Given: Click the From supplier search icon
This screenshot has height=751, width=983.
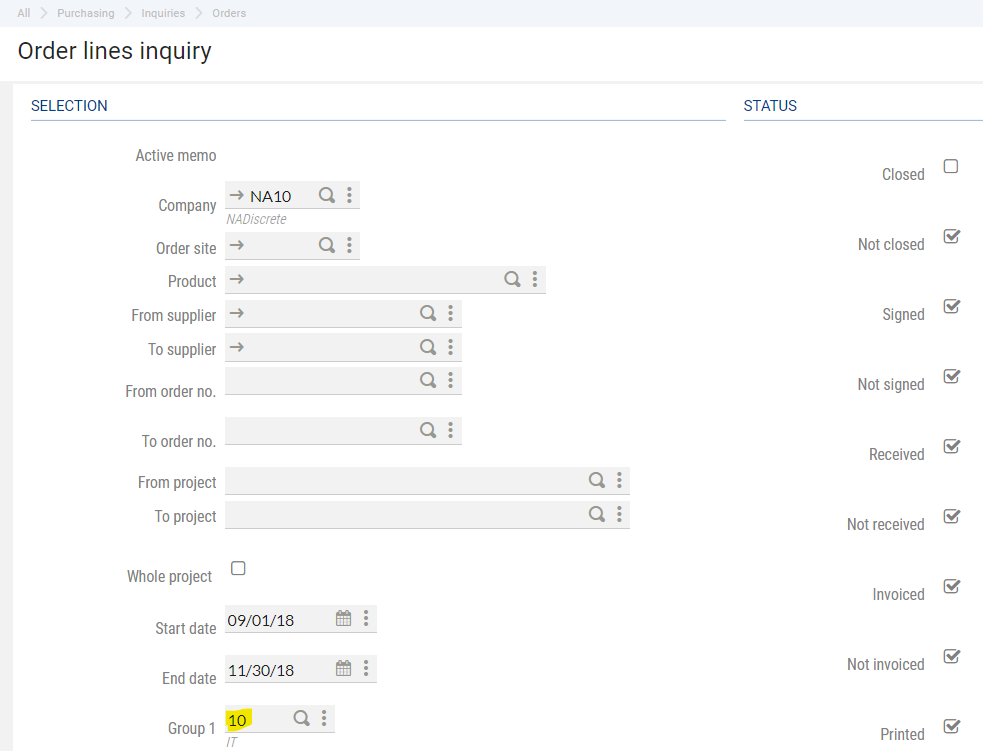Looking at the screenshot, I should click(427, 313).
